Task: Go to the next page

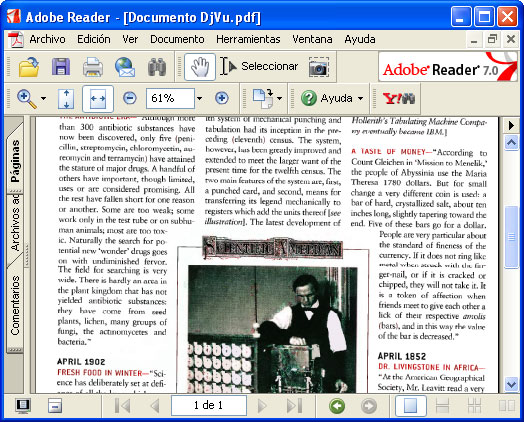Action: click(262, 406)
